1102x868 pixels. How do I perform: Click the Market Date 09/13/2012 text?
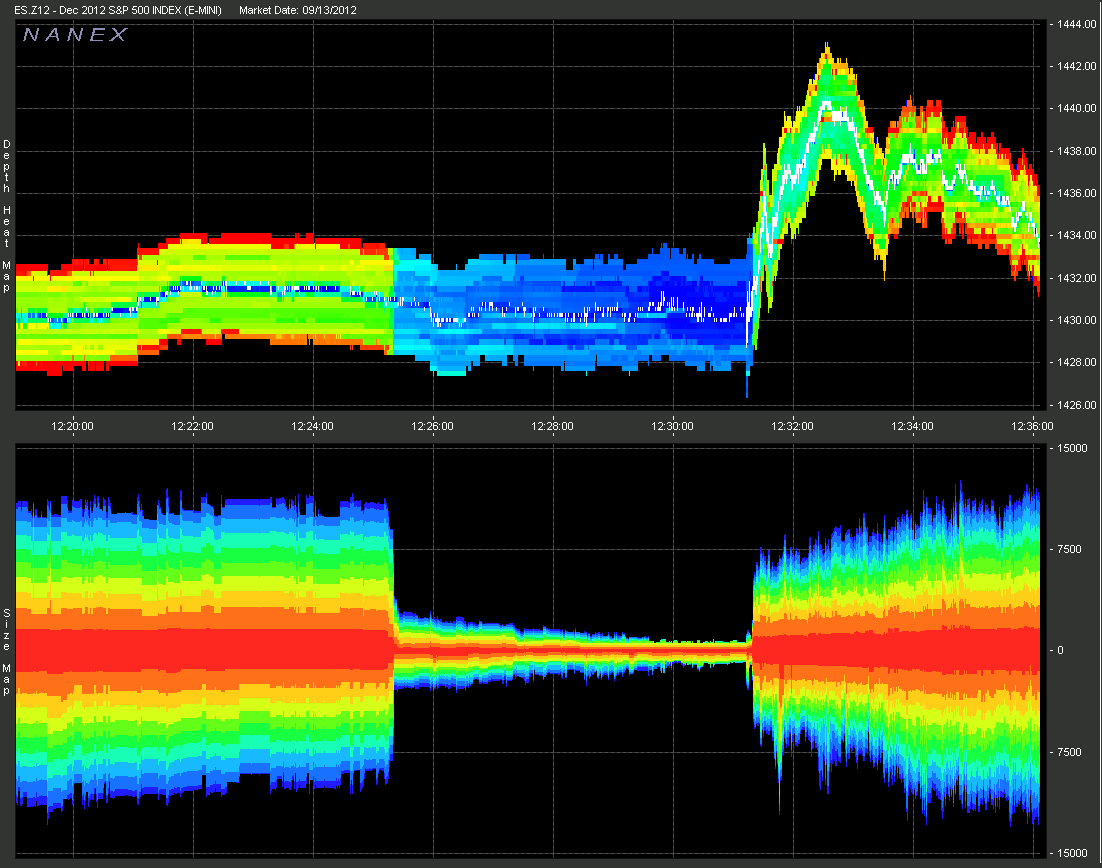click(298, 10)
